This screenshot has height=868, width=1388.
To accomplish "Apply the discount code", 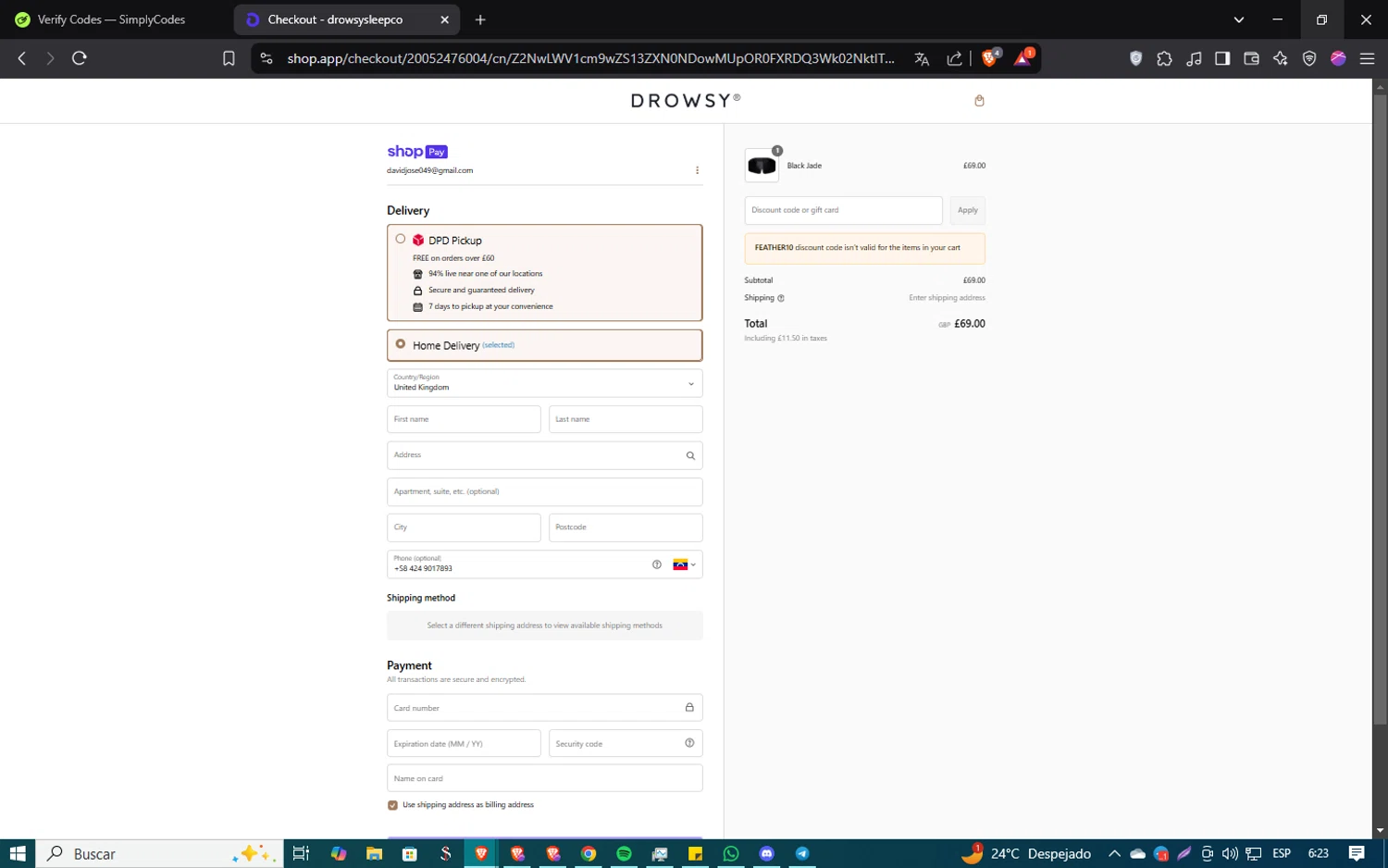I will 967,210.
